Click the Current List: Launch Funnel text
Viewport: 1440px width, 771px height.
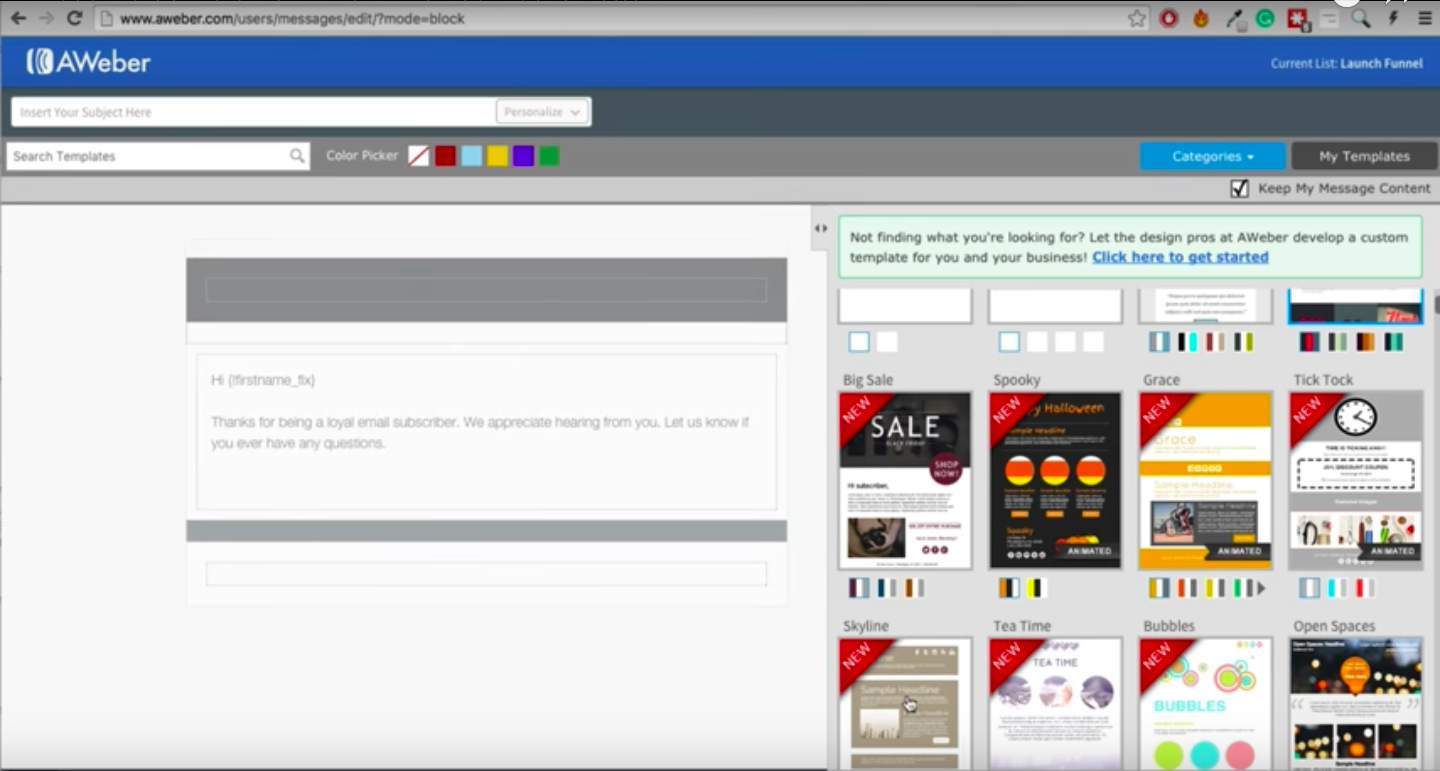point(1346,63)
